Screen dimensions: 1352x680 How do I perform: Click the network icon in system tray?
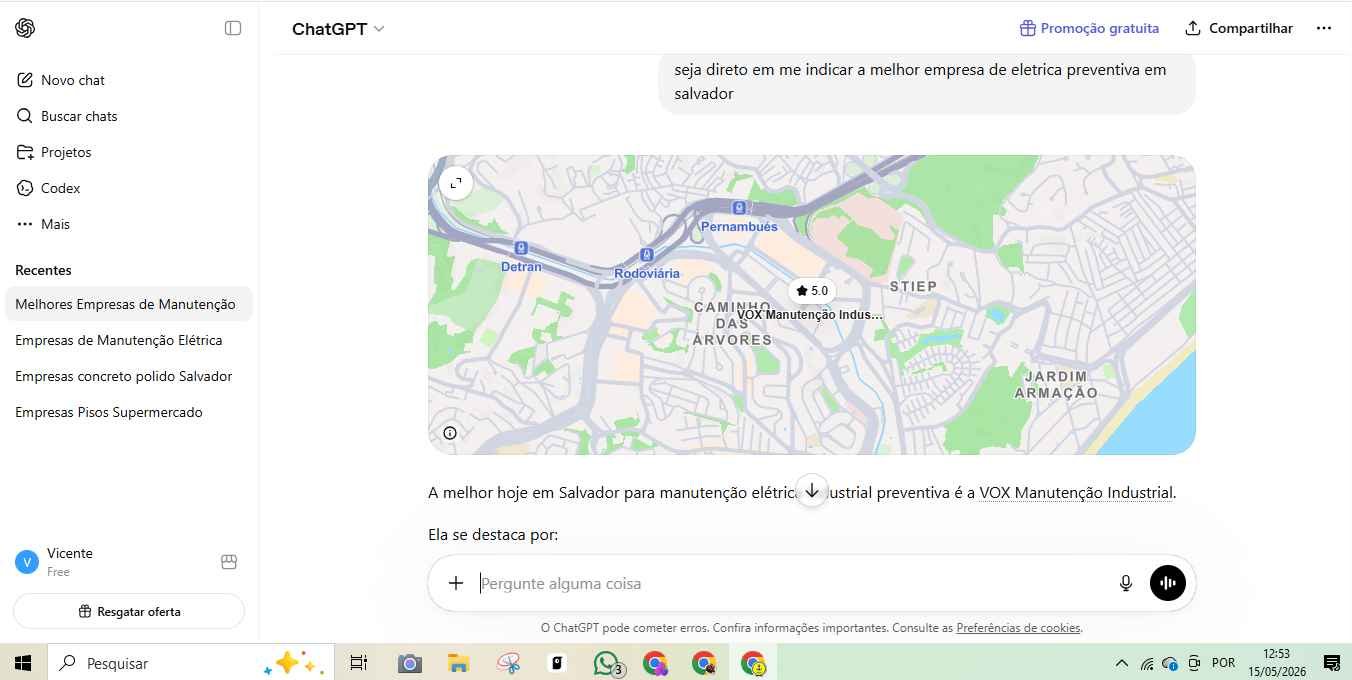(x=1147, y=664)
